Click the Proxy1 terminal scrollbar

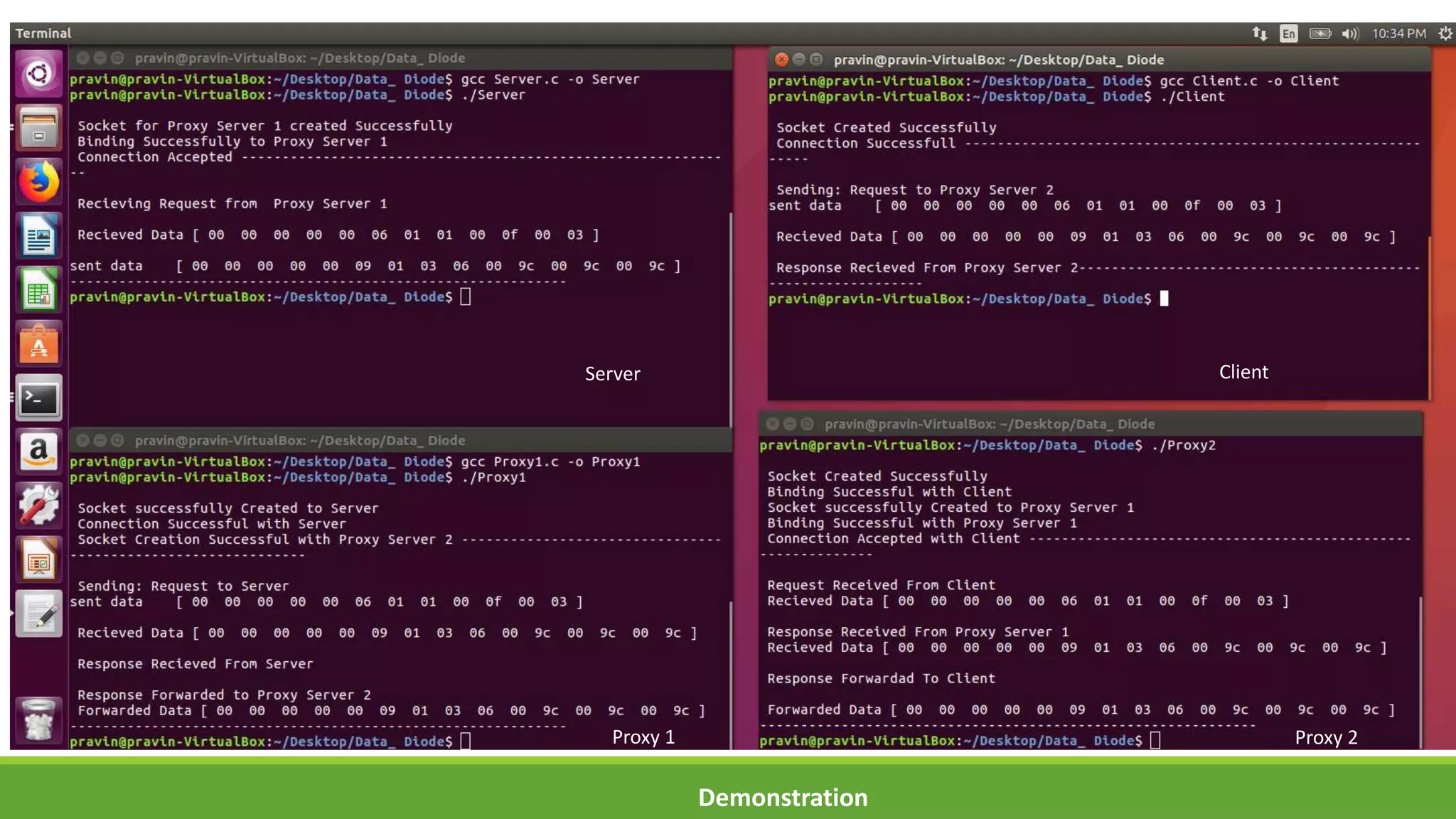pyautogui.click(x=730, y=675)
